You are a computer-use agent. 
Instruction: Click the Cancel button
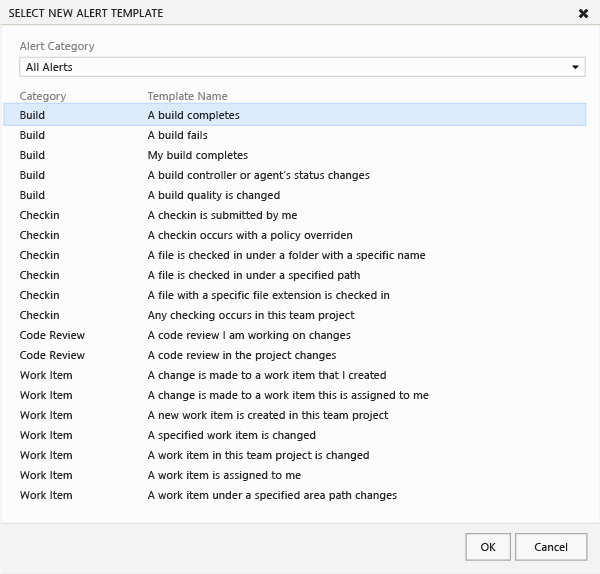click(x=551, y=547)
